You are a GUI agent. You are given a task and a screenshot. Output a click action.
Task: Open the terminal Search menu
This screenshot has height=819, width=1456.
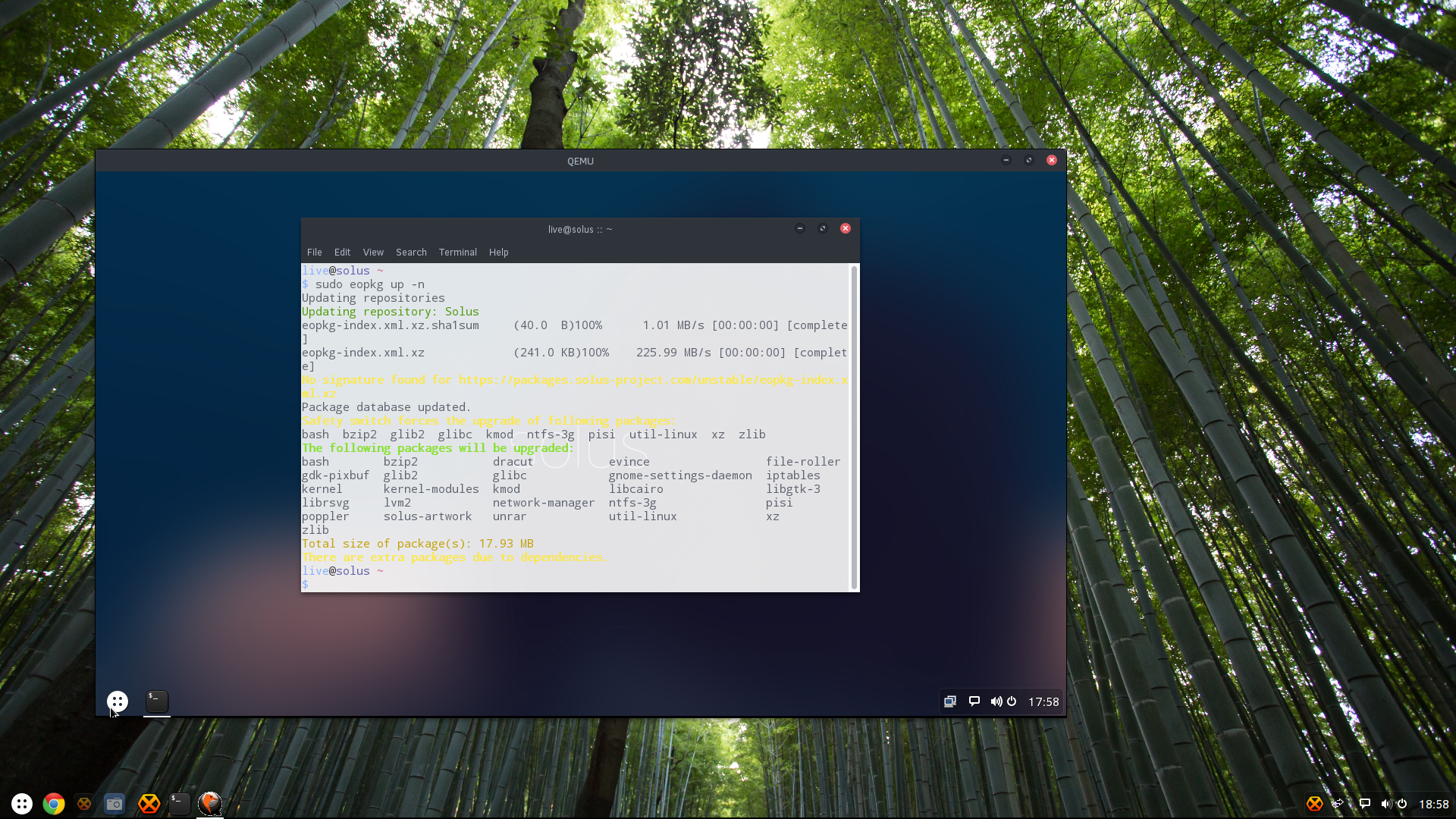[x=411, y=253]
